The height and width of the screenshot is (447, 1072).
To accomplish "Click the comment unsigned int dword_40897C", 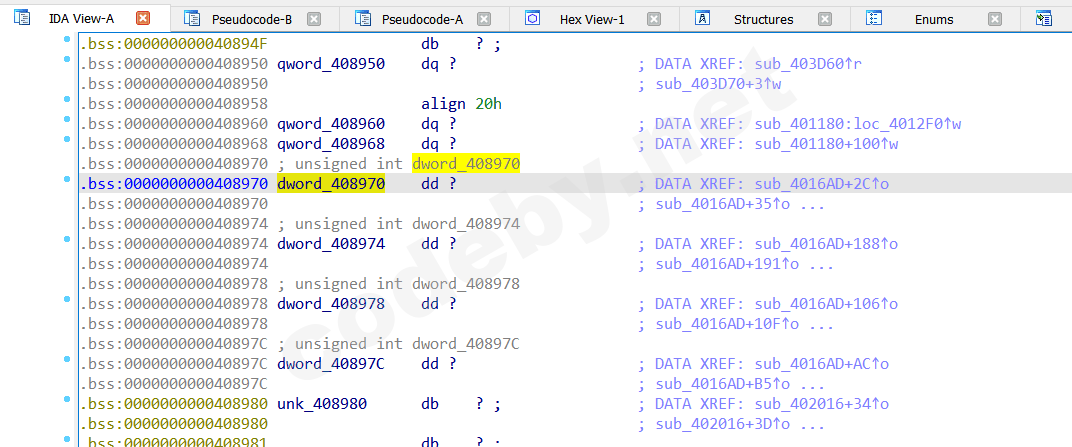I will coord(399,344).
